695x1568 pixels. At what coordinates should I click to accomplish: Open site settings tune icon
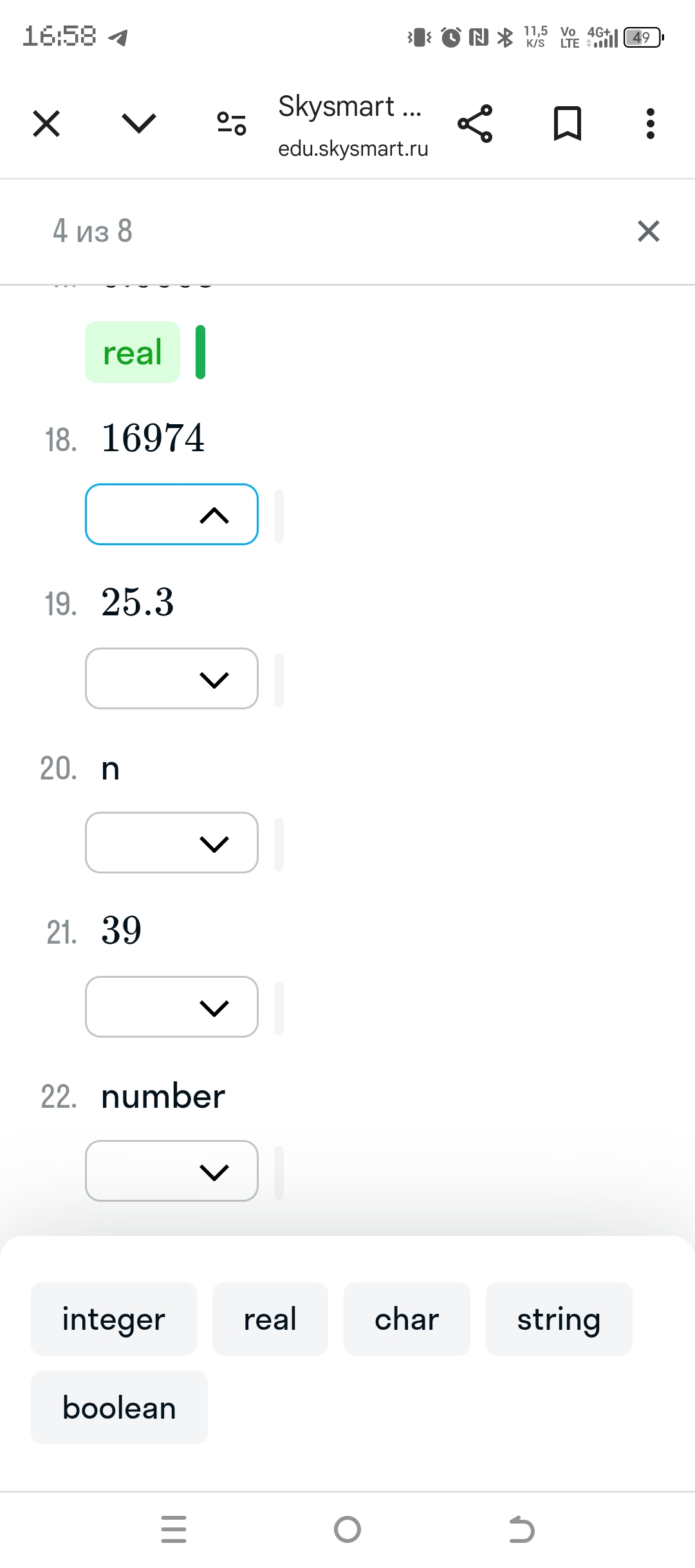pyautogui.click(x=232, y=124)
